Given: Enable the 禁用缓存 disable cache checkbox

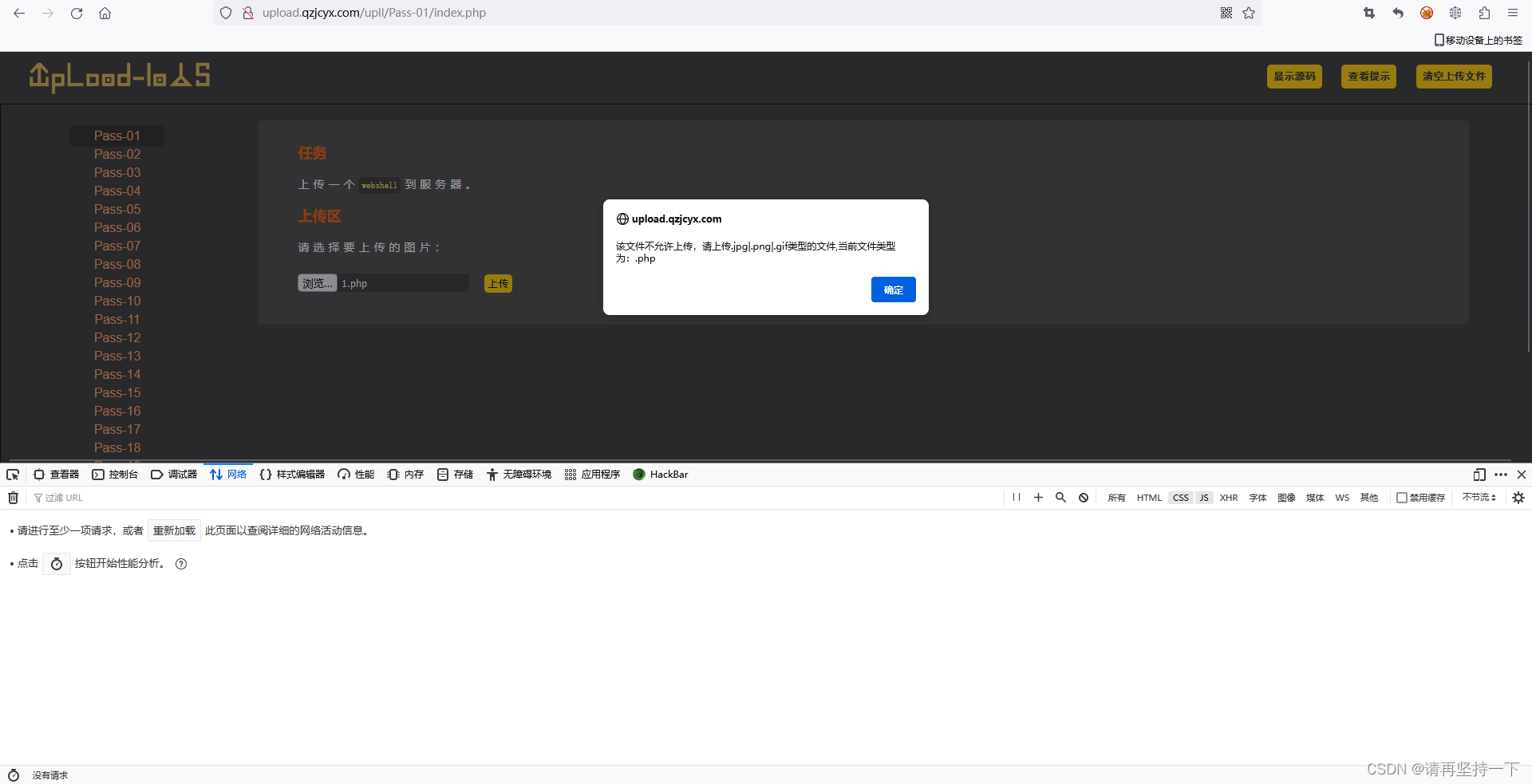Looking at the screenshot, I should coord(1402,498).
